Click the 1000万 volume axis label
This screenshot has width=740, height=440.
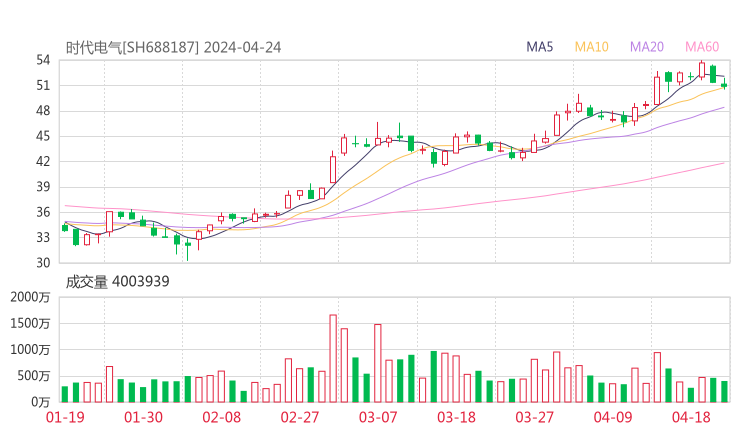(30, 350)
